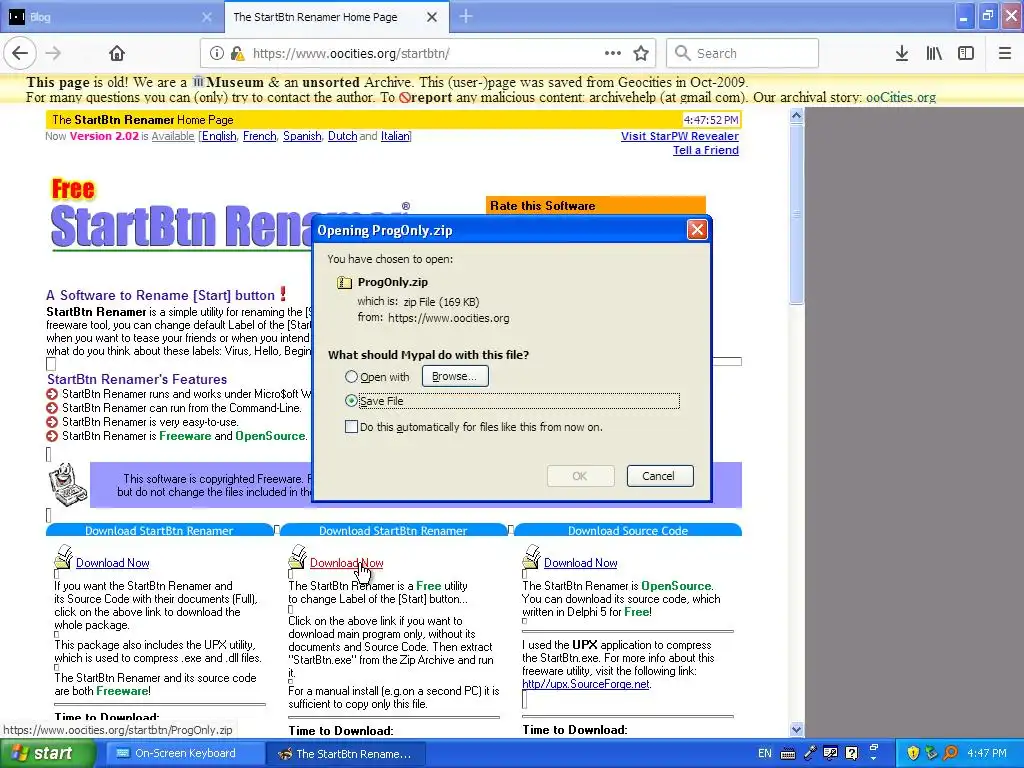Click the Browse... button in the dialog
Viewport: 1024px width, 768px height.
[x=455, y=376]
